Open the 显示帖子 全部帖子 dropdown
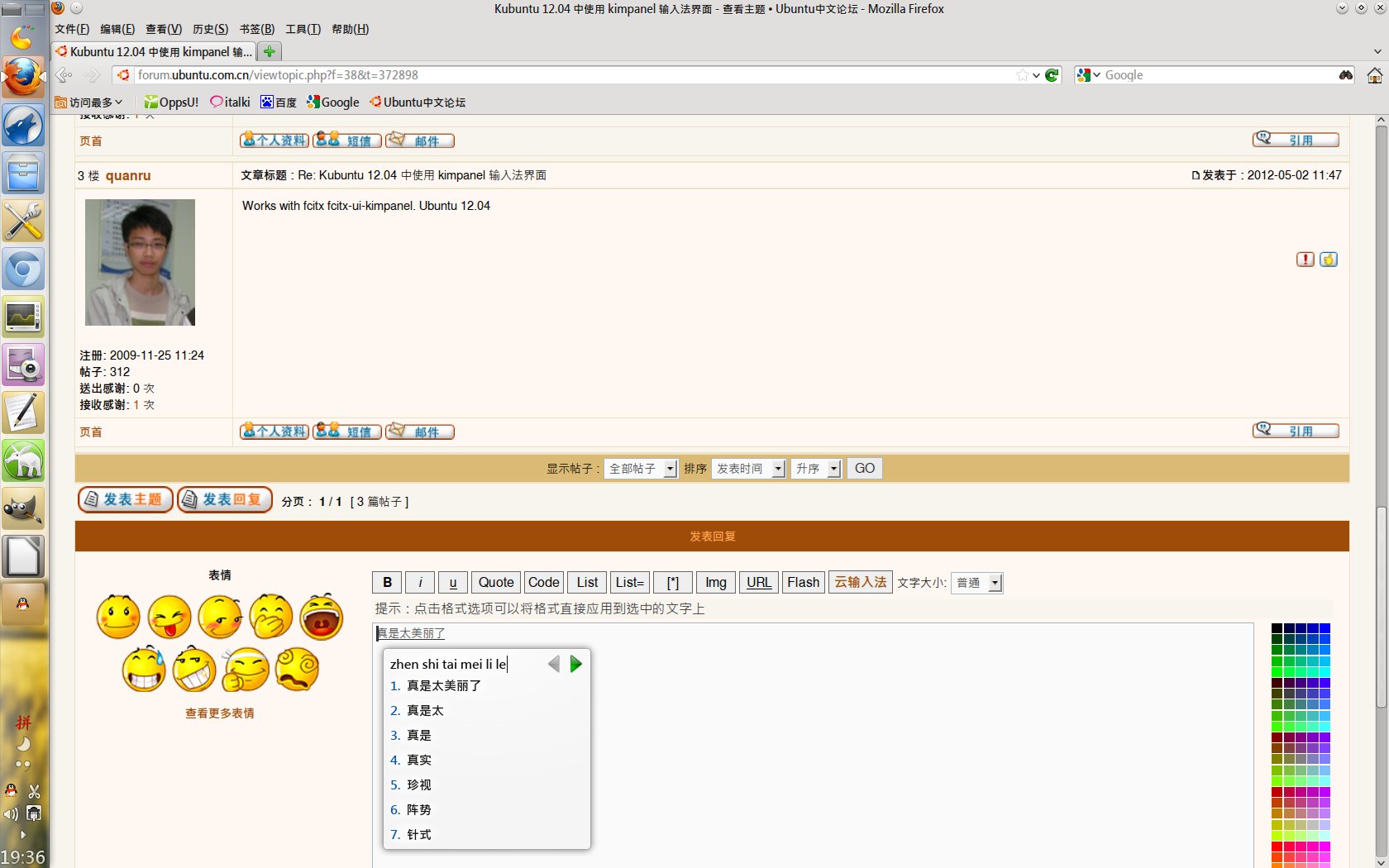 [641, 469]
